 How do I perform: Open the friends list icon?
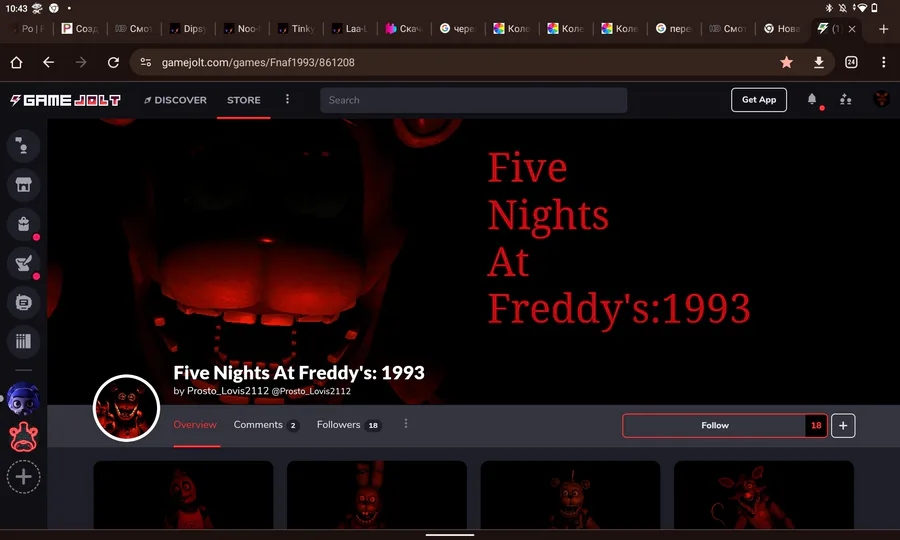click(845, 100)
